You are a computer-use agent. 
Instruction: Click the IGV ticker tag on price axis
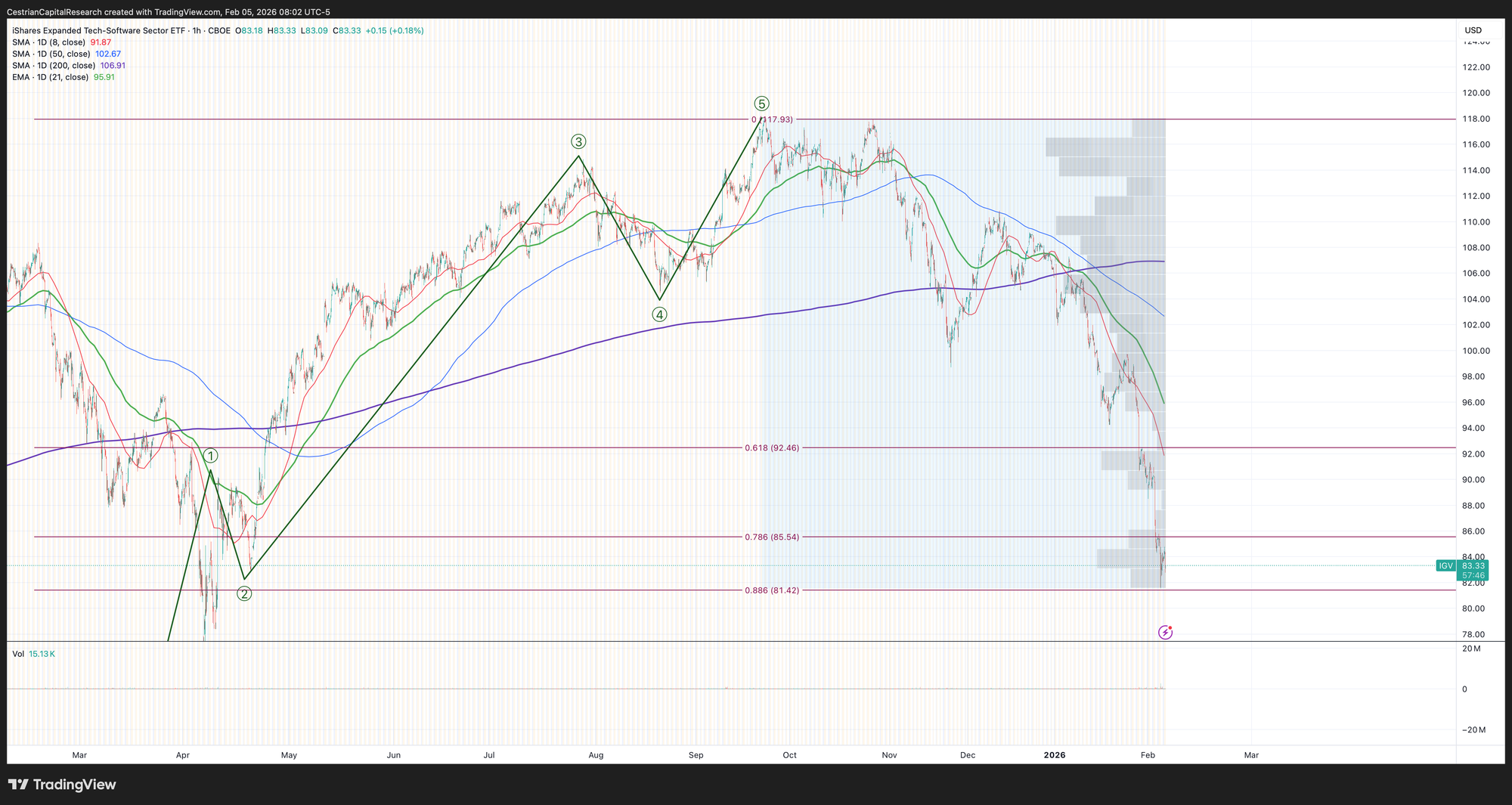[1445, 565]
